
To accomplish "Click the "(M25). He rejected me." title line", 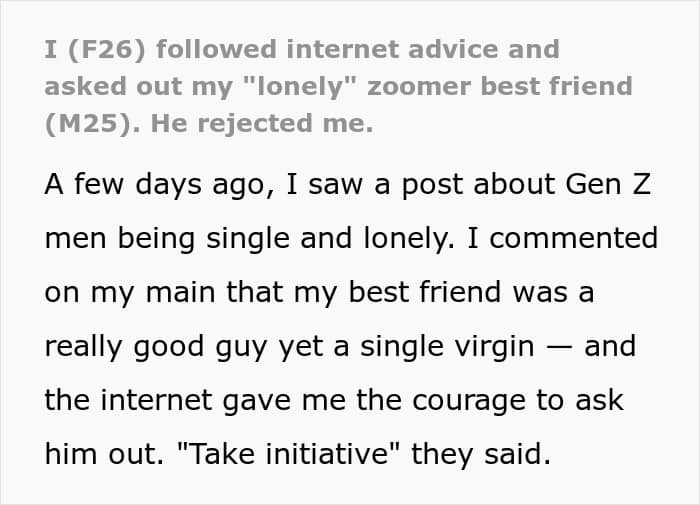I will tap(209, 123).
